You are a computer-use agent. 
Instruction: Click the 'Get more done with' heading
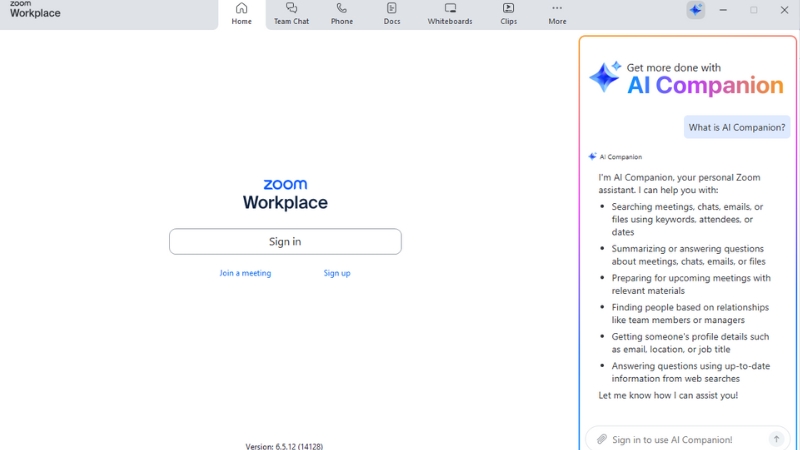pyautogui.click(x=673, y=67)
